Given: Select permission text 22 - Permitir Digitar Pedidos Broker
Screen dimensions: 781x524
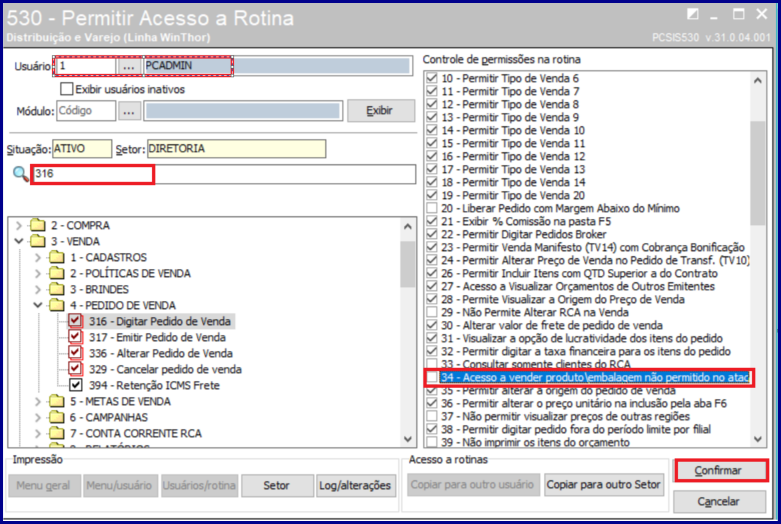Looking at the screenshot, I should (523, 234).
